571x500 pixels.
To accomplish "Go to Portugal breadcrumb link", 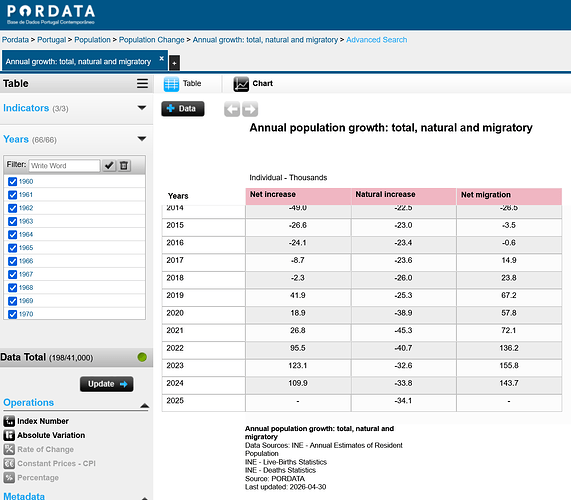I will [51, 40].
